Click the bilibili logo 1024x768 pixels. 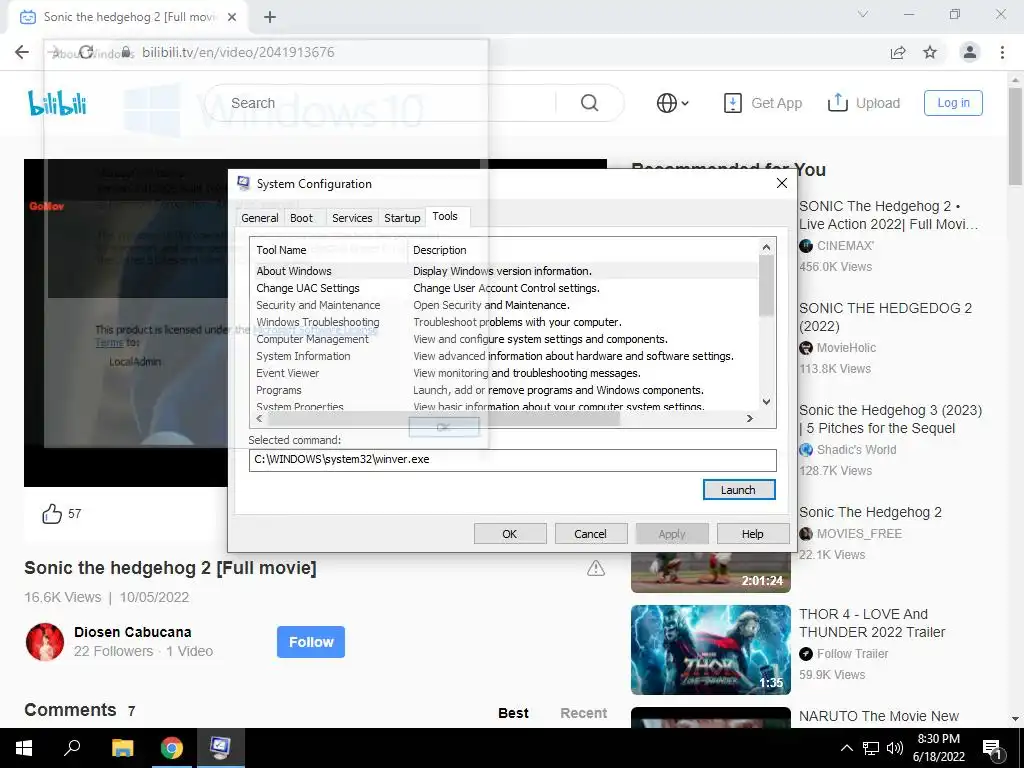(57, 103)
